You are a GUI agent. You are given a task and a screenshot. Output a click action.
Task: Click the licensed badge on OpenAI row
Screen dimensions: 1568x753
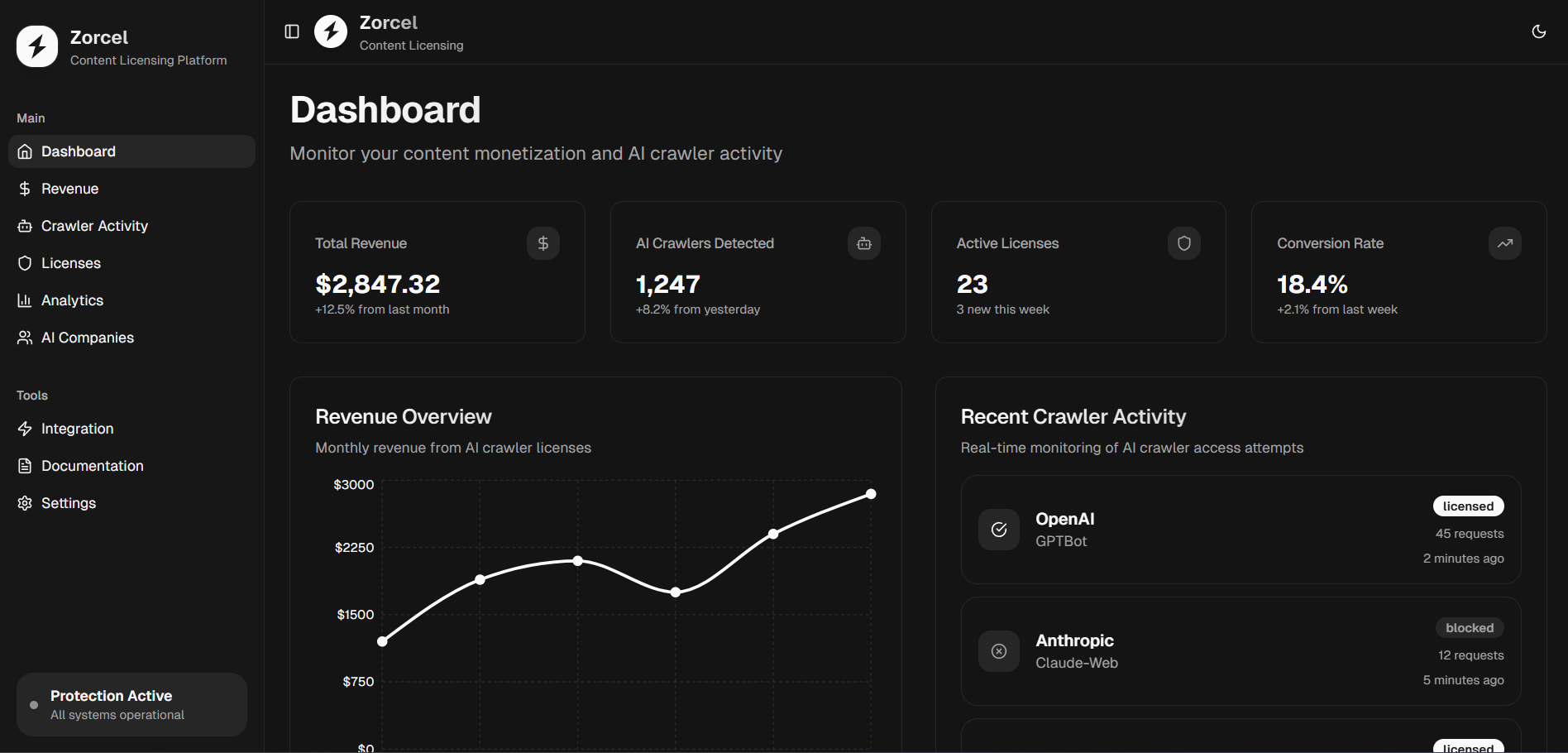pyautogui.click(x=1468, y=506)
